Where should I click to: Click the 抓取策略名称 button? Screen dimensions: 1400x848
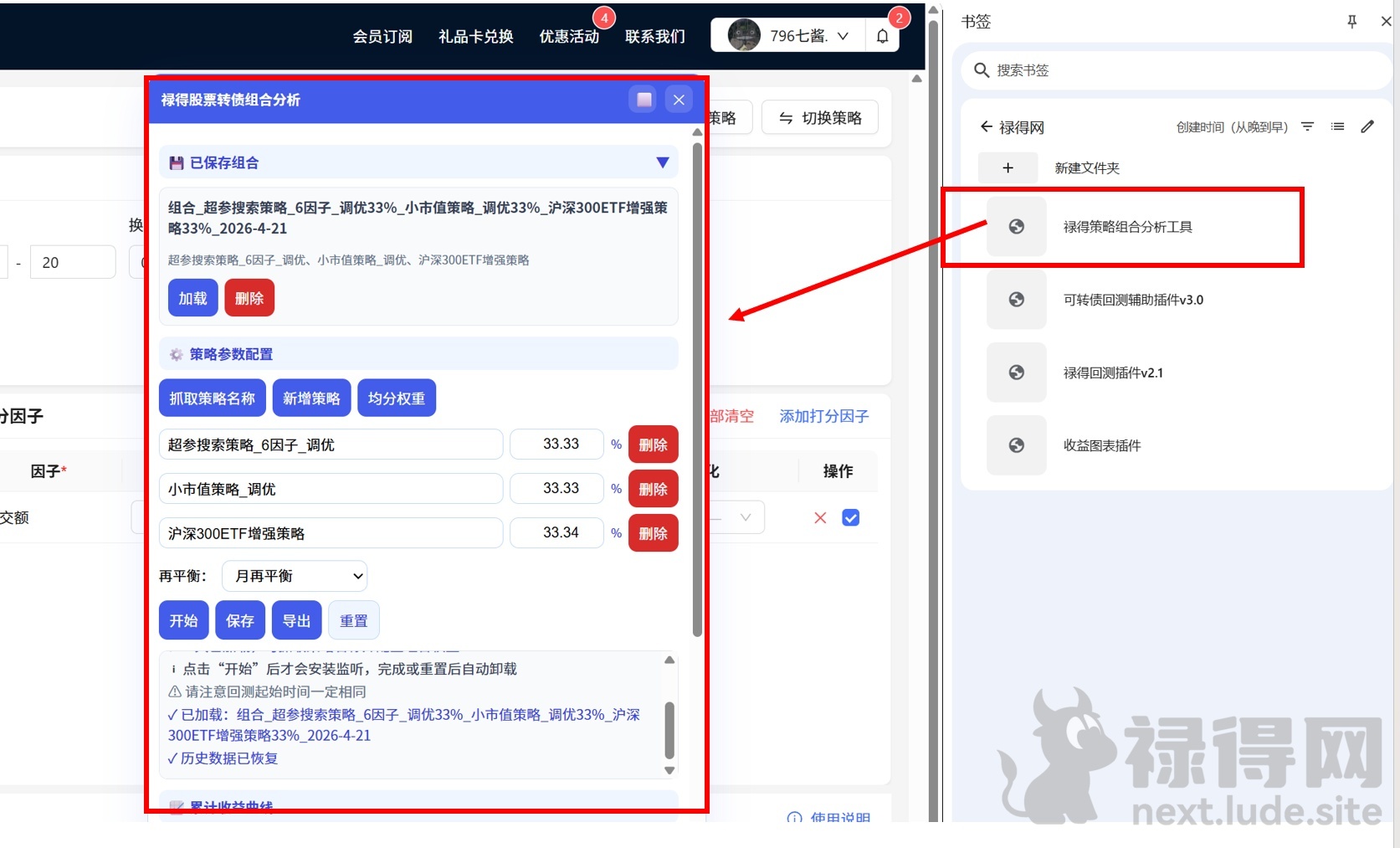(213, 398)
